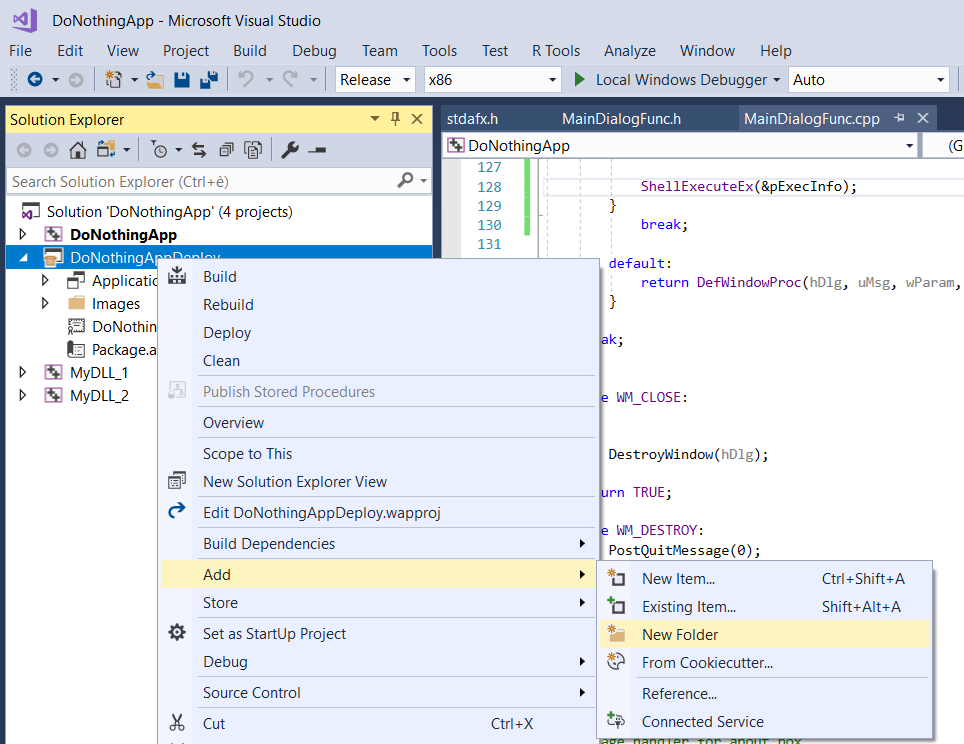Image resolution: width=964 pixels, height=744 pixels.
Task: Click the Show All Files icon
Action: [x=253, y=150]
